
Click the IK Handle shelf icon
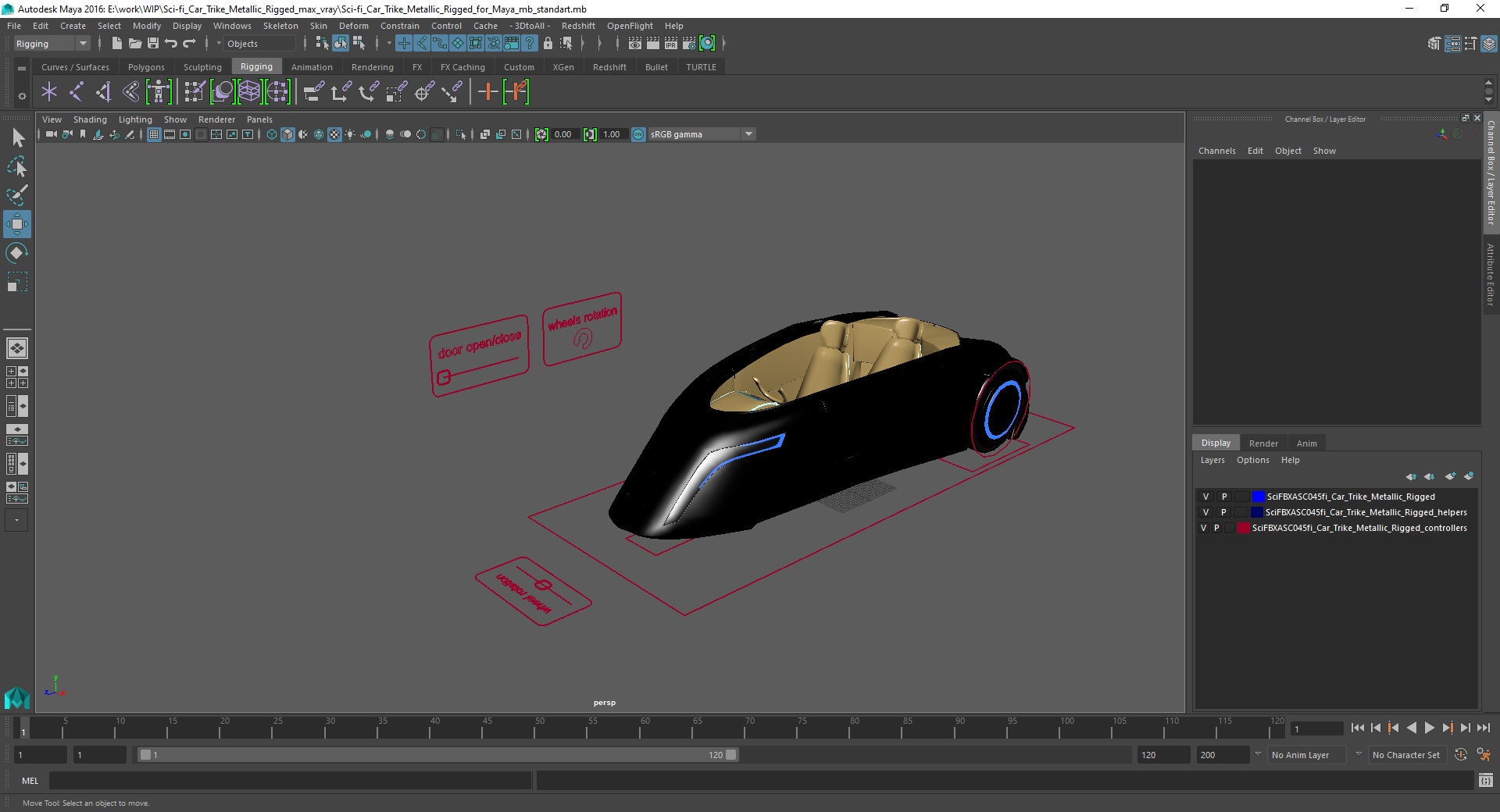103,92
